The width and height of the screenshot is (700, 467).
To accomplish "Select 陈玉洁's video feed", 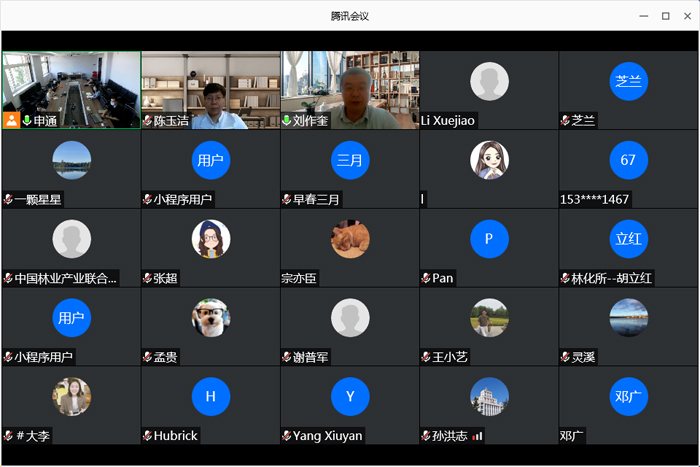I will pyautogui.click(x=211, y=90).
